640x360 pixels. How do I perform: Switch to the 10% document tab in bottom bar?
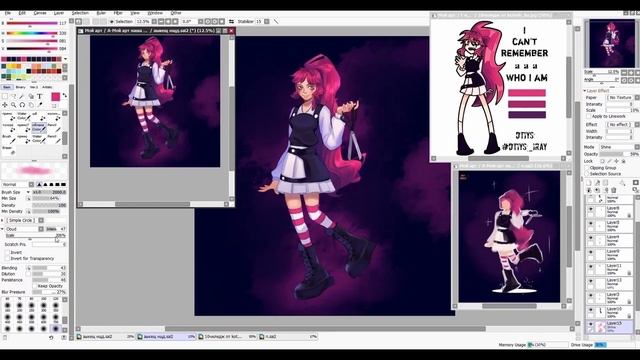[166, 337]
